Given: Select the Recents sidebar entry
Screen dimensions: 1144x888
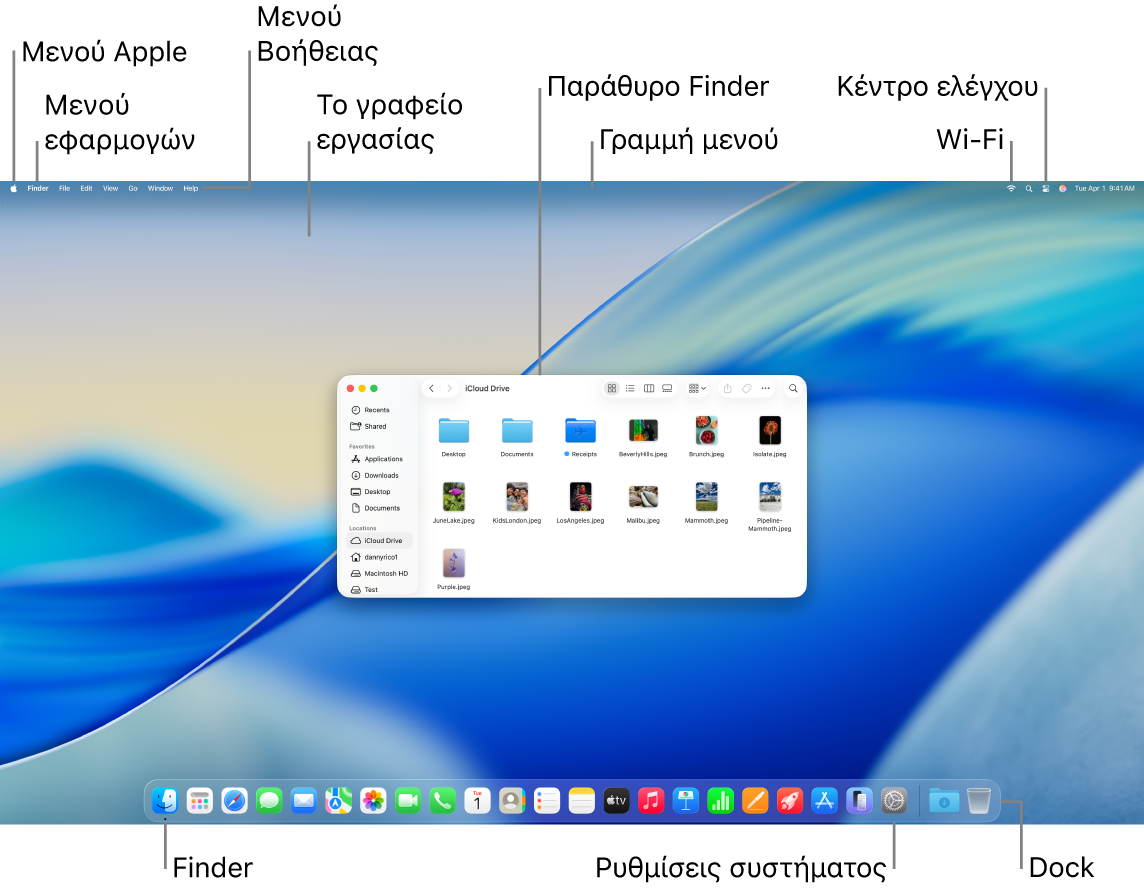Looking at the screenshot, I should (378, 409).
